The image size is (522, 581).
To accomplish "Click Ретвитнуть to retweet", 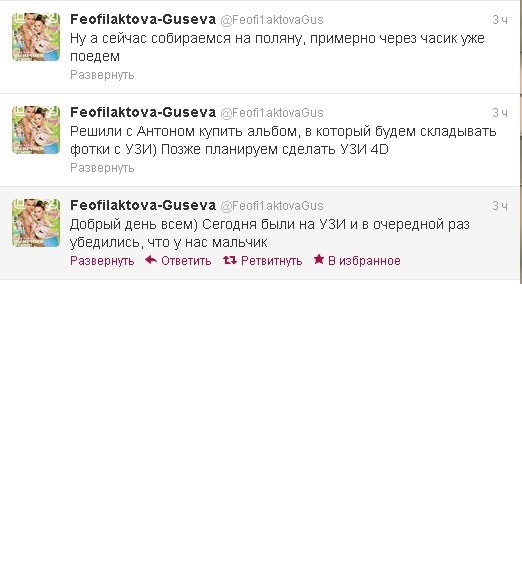I will point(272,261).
